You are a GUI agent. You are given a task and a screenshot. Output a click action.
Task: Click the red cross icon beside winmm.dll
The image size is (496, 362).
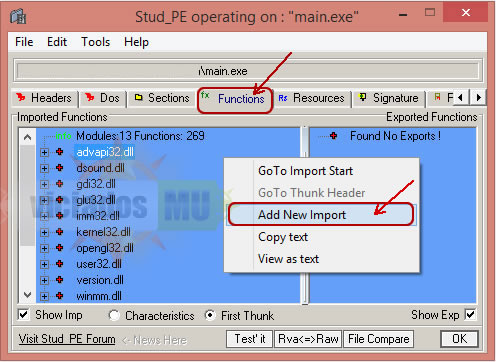[60, 295]
